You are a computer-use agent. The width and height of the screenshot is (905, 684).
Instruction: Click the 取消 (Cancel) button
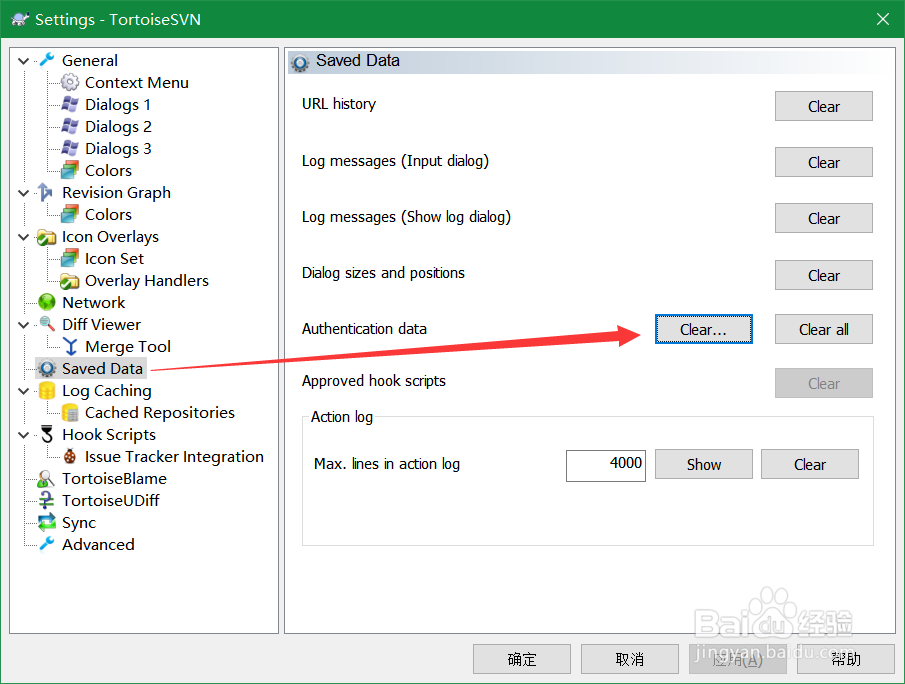coord(630,659)
